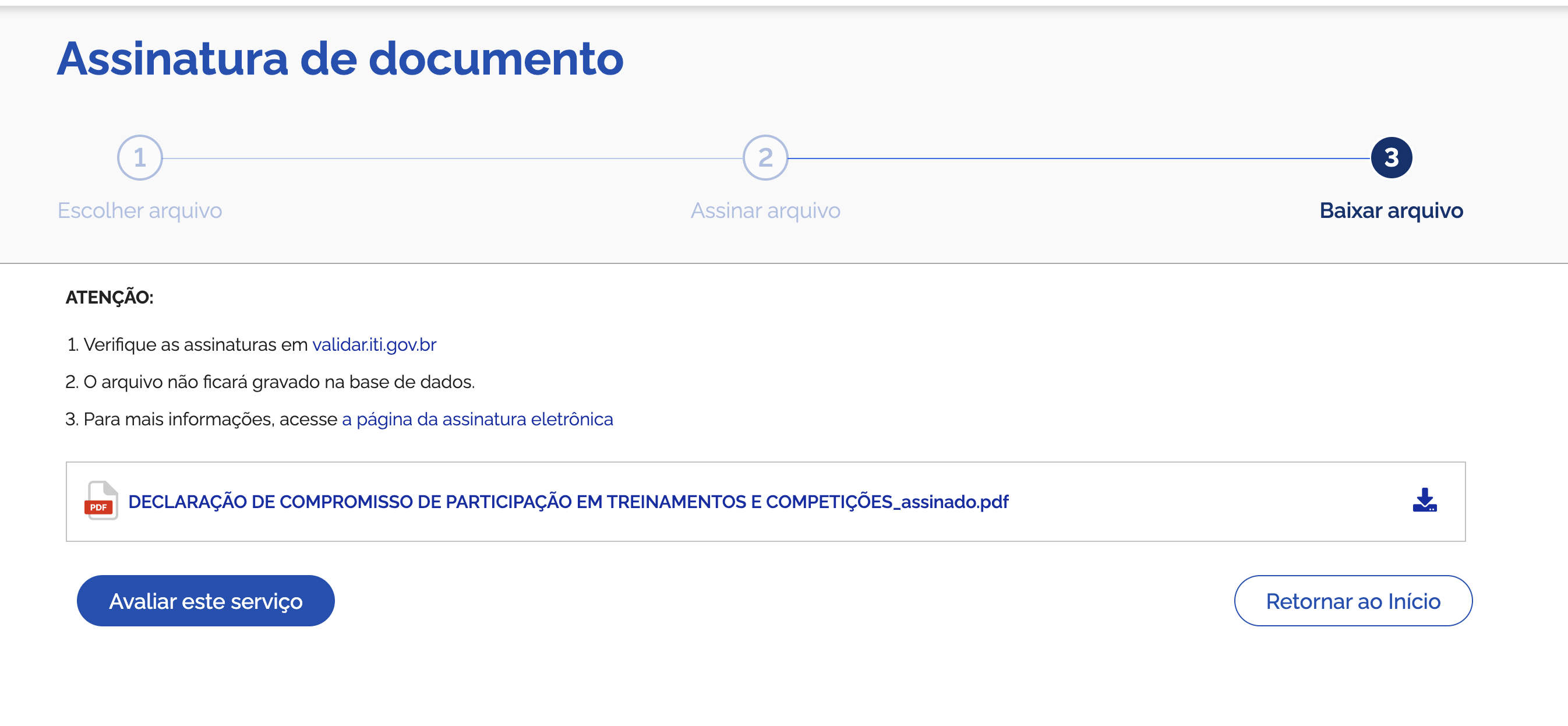
Task: Click the Avaliar este serviço button
Action: (206, 601)
